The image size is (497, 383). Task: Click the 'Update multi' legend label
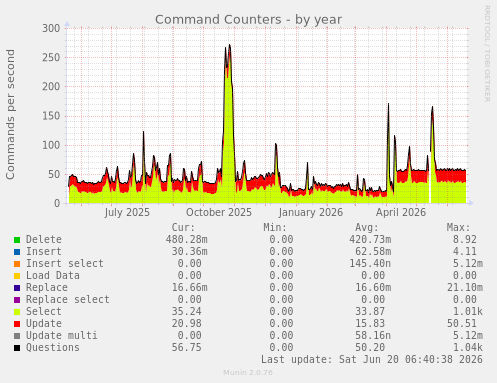pyautogui.click(x=62, y=335)
